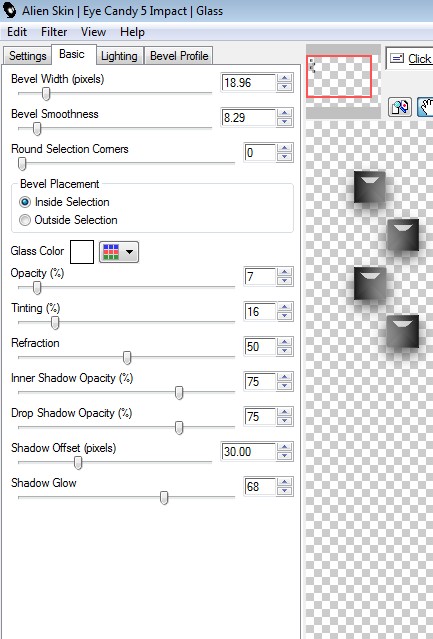Click the Shadow Offset input field

[248, 452]
